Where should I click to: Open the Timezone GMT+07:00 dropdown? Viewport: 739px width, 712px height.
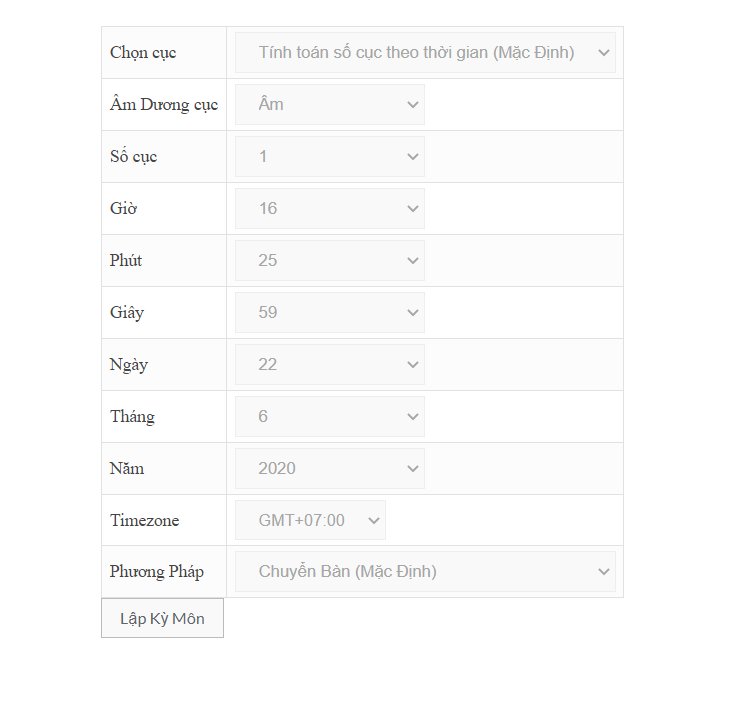pyautogui.click(x=310, y=520)
